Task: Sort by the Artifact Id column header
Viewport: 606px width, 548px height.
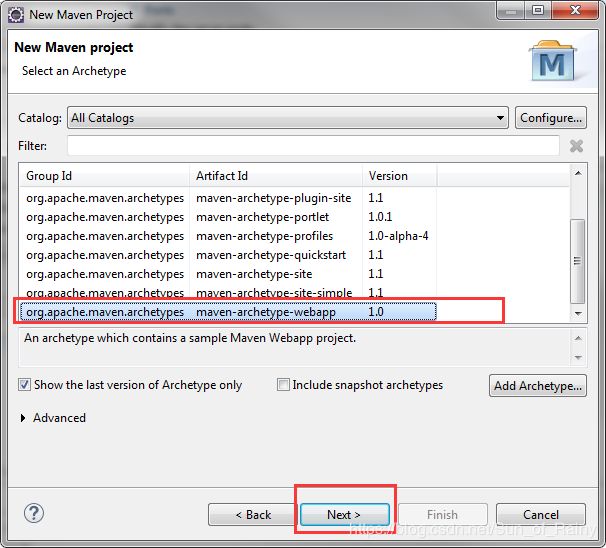Action: (x=276, y=176)
